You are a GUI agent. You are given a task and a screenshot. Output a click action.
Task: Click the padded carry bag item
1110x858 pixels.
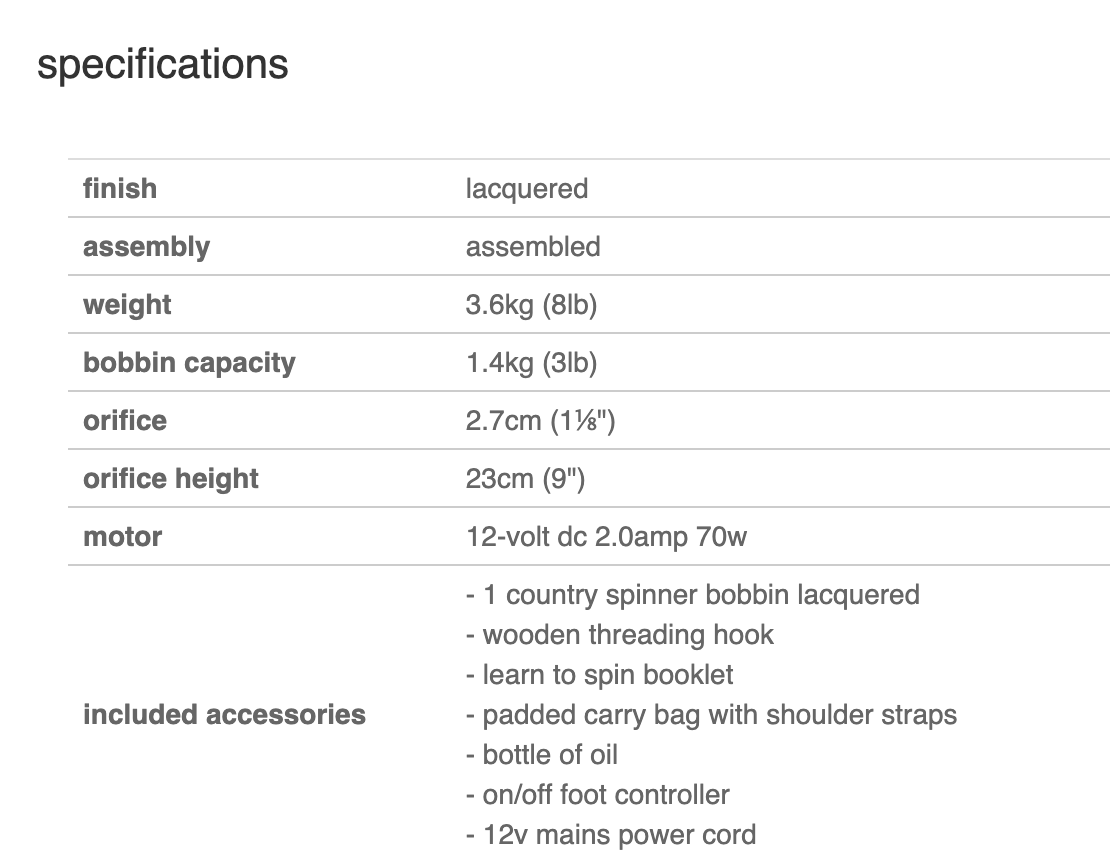(719, 714)
